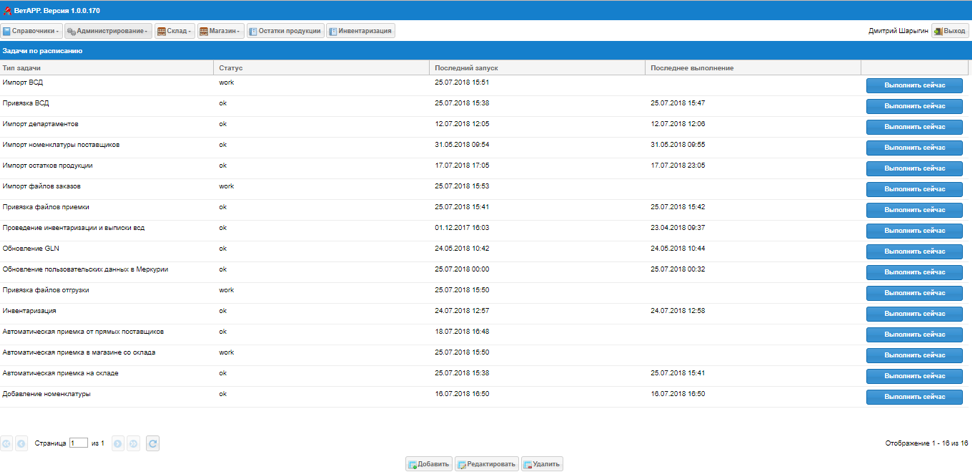
Task: Open the Администрирование dropdown menu
Action: click(108, 31)
